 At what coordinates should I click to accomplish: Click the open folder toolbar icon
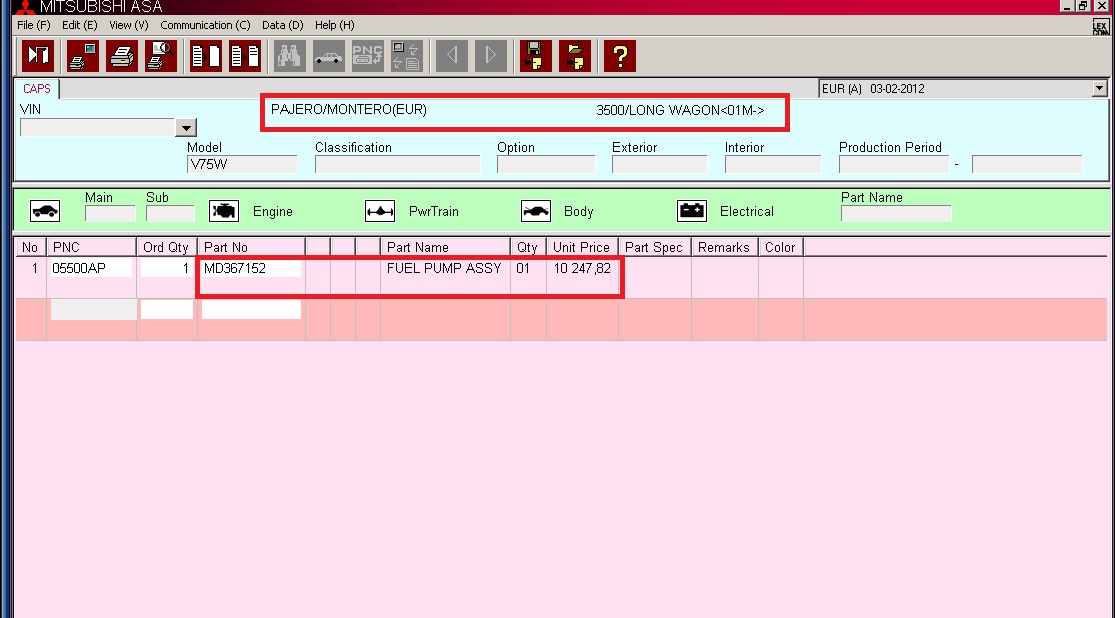575,56
